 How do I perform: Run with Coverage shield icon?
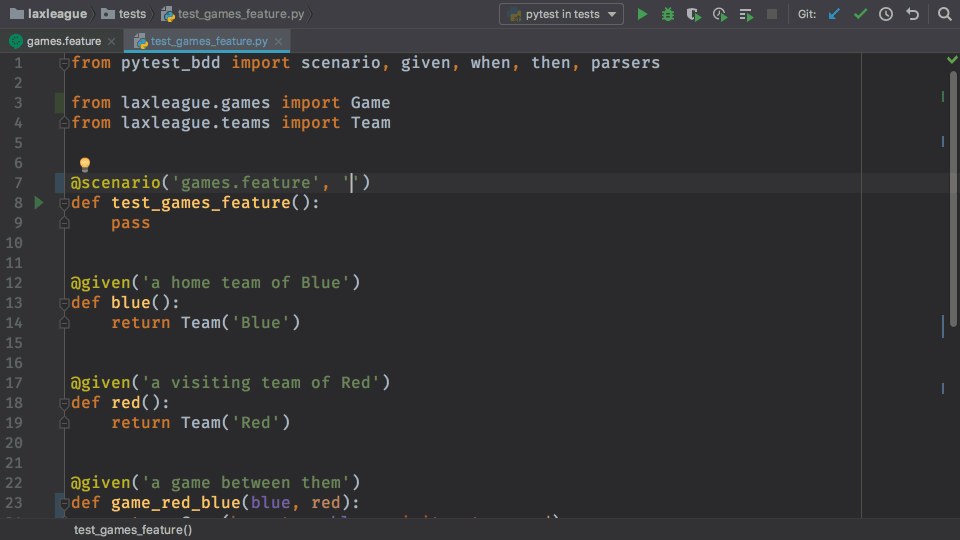point(694,14)
